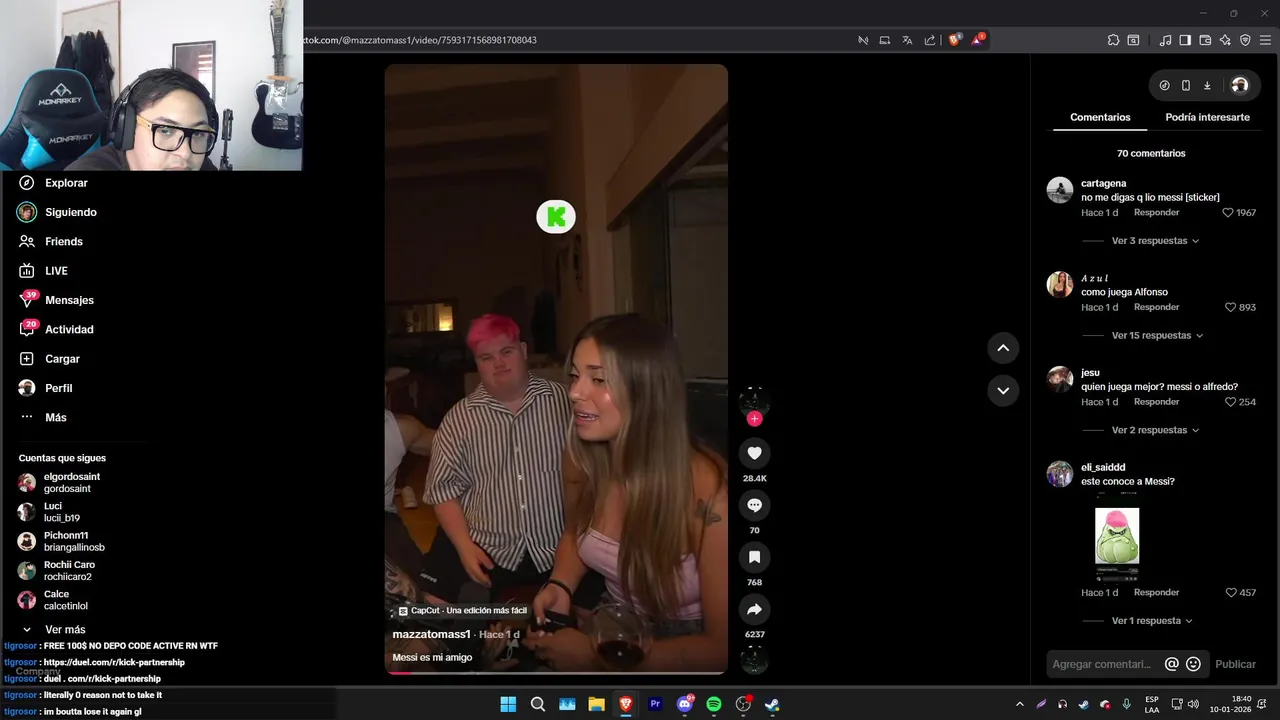Expand Ver 15 respuestas
Viewport: 1280px width, 720px height.
pyautogui.click(x=1158, y=336)
